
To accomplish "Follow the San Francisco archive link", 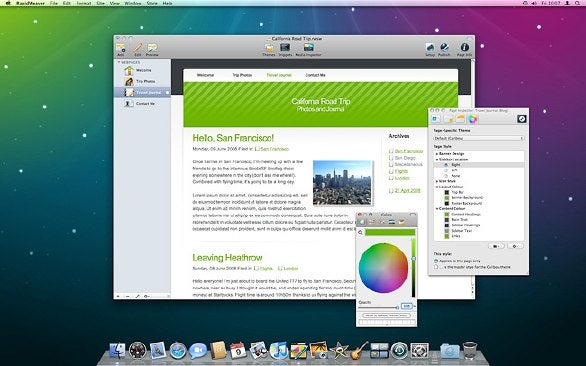I will point(409,151).
